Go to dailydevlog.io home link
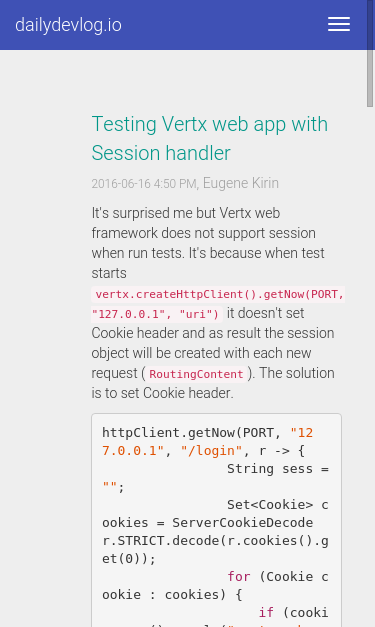Screen dimensions: 375x627 (68, 25)
